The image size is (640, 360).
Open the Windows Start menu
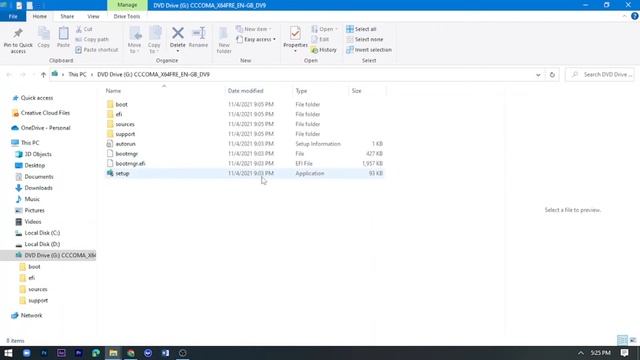click(x=8, y=353)
